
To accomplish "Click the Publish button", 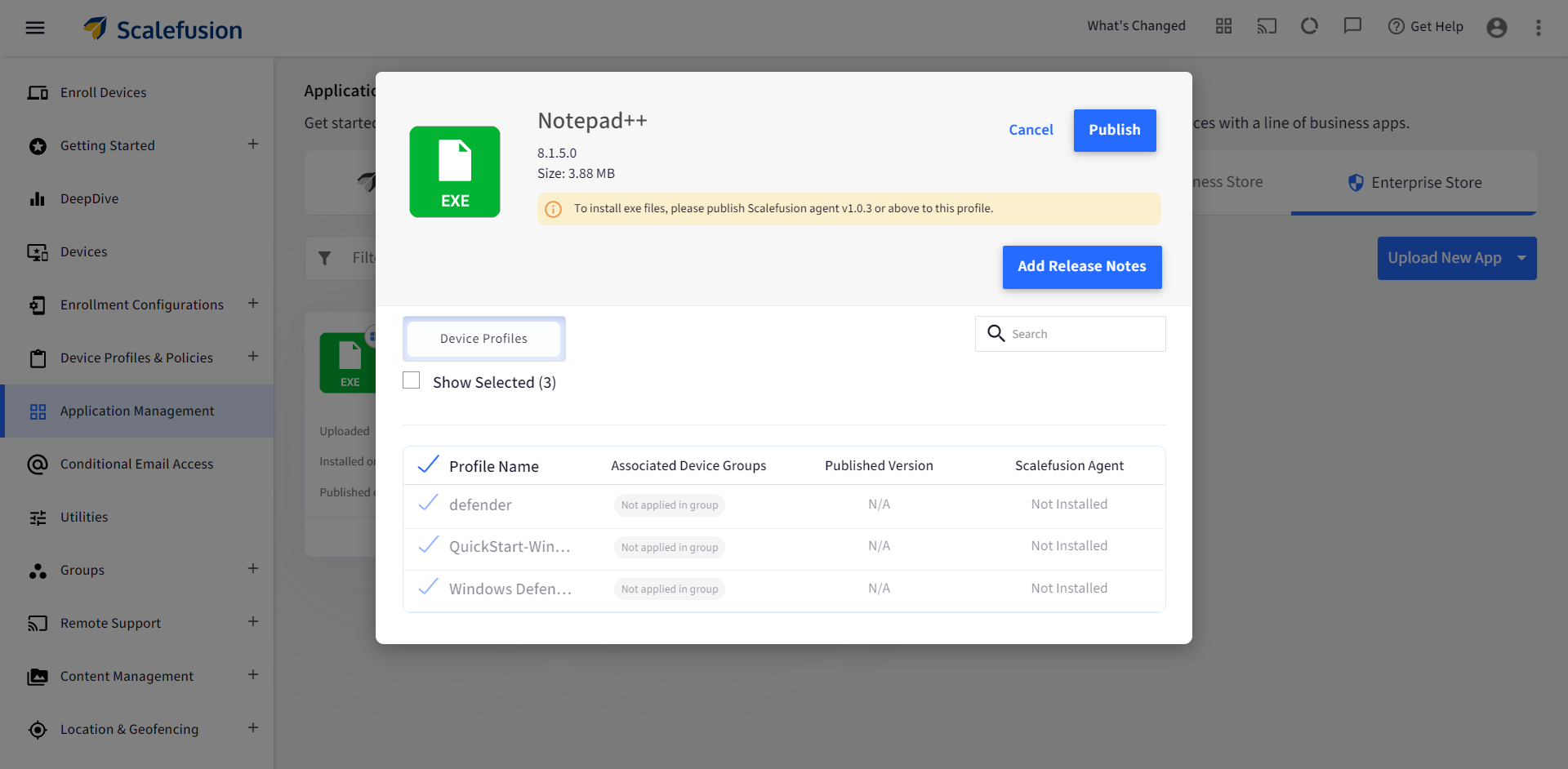I will tap(1115, 131).
